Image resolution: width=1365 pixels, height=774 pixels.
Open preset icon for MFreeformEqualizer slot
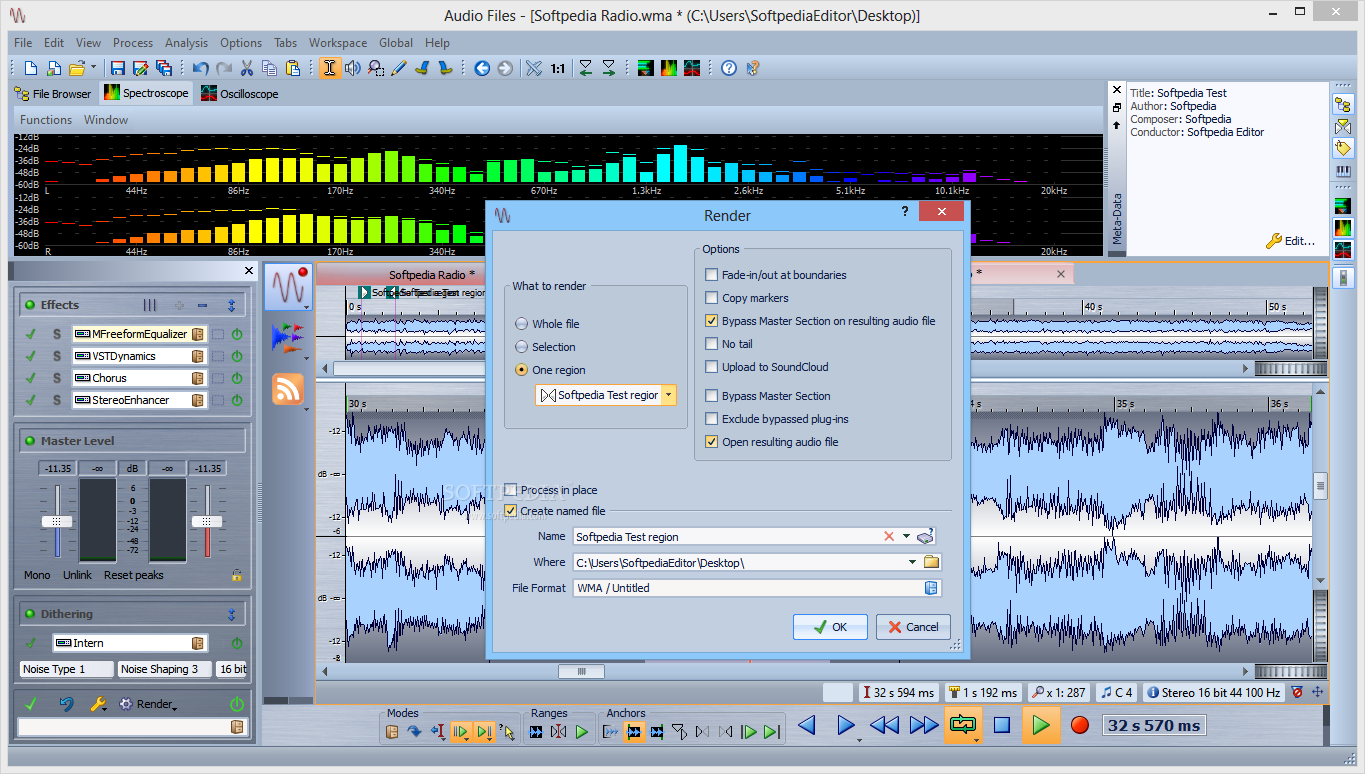click(x=198, y=334)
